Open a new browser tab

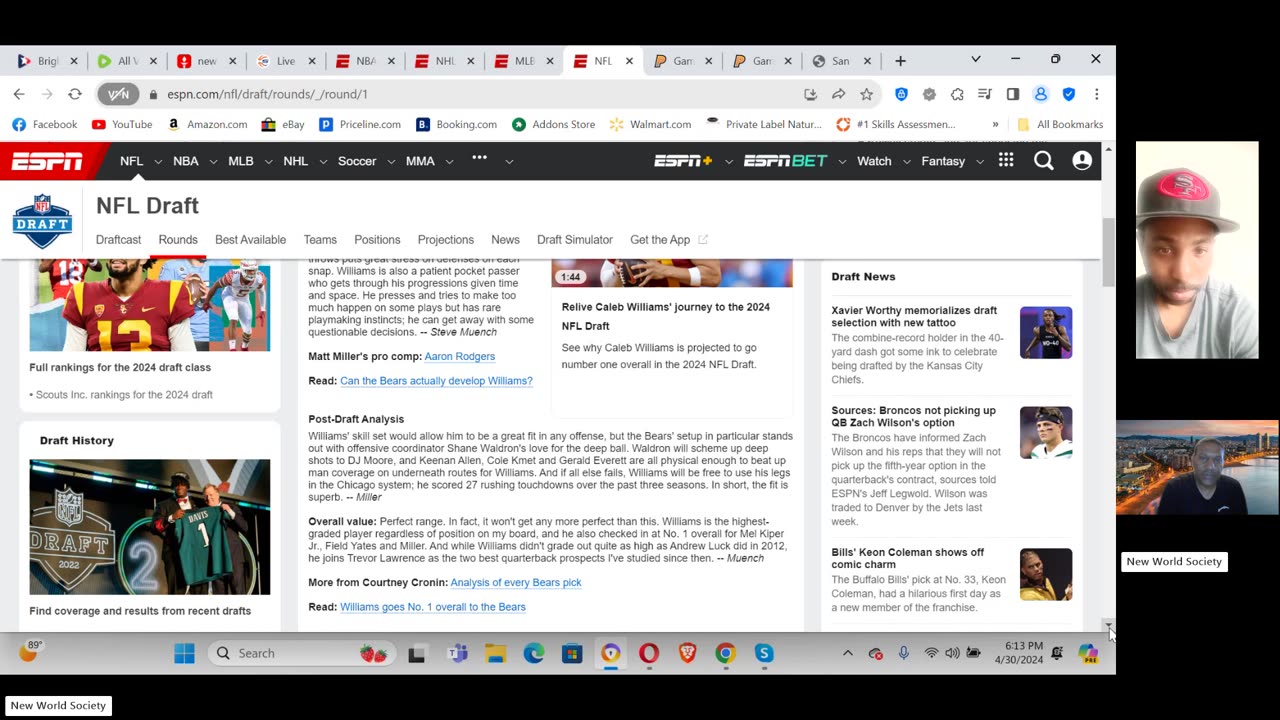pyautogui.click(x=900, y=61)
